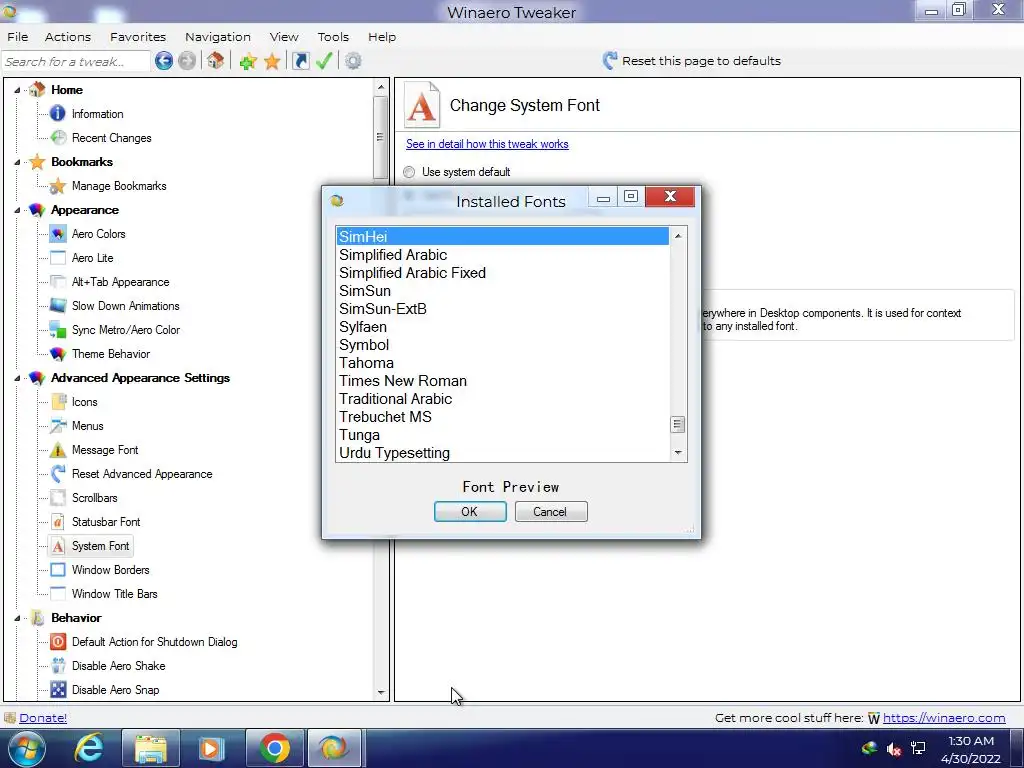The height and width of the screenshot is (768, 1024).
Task: Open the Help menu
Action: [381, 37]
